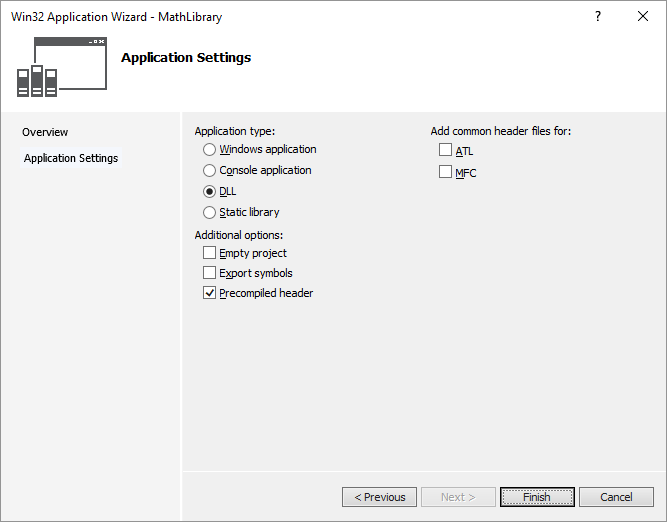This screenshot has height=522, width=667.
Task: Cancel the Win32 Application Wizard
Action: click(616, 497)
